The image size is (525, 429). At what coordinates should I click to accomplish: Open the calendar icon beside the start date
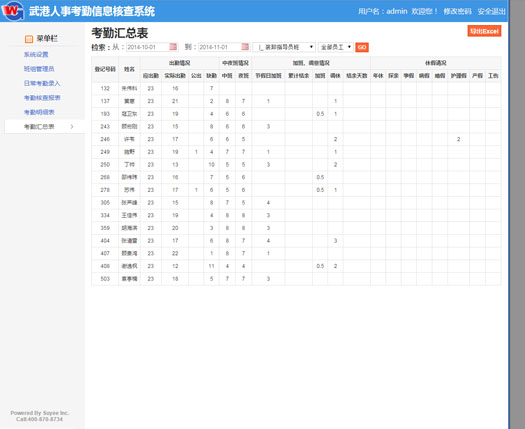coord(173,47)
